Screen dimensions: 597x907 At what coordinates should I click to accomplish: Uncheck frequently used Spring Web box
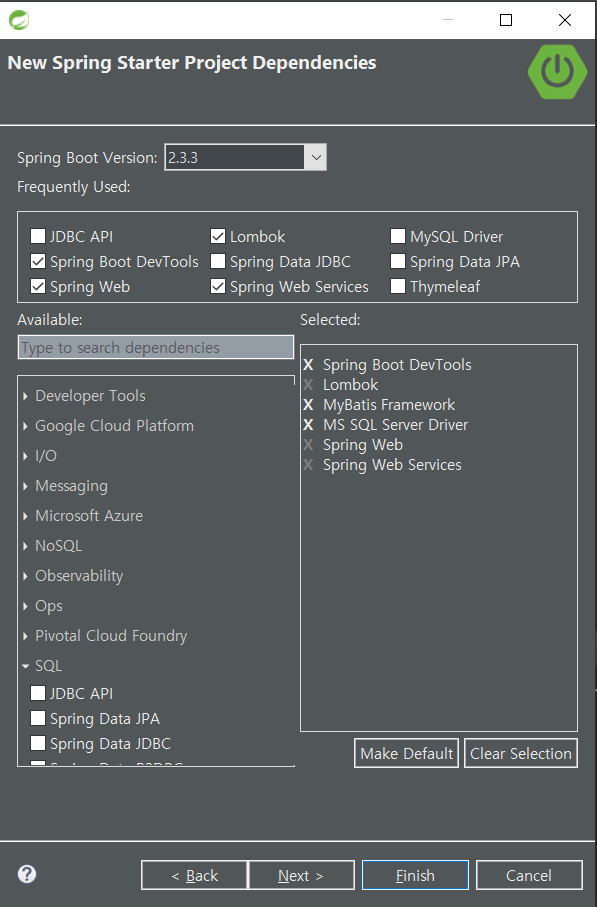(x=38, y=286)
